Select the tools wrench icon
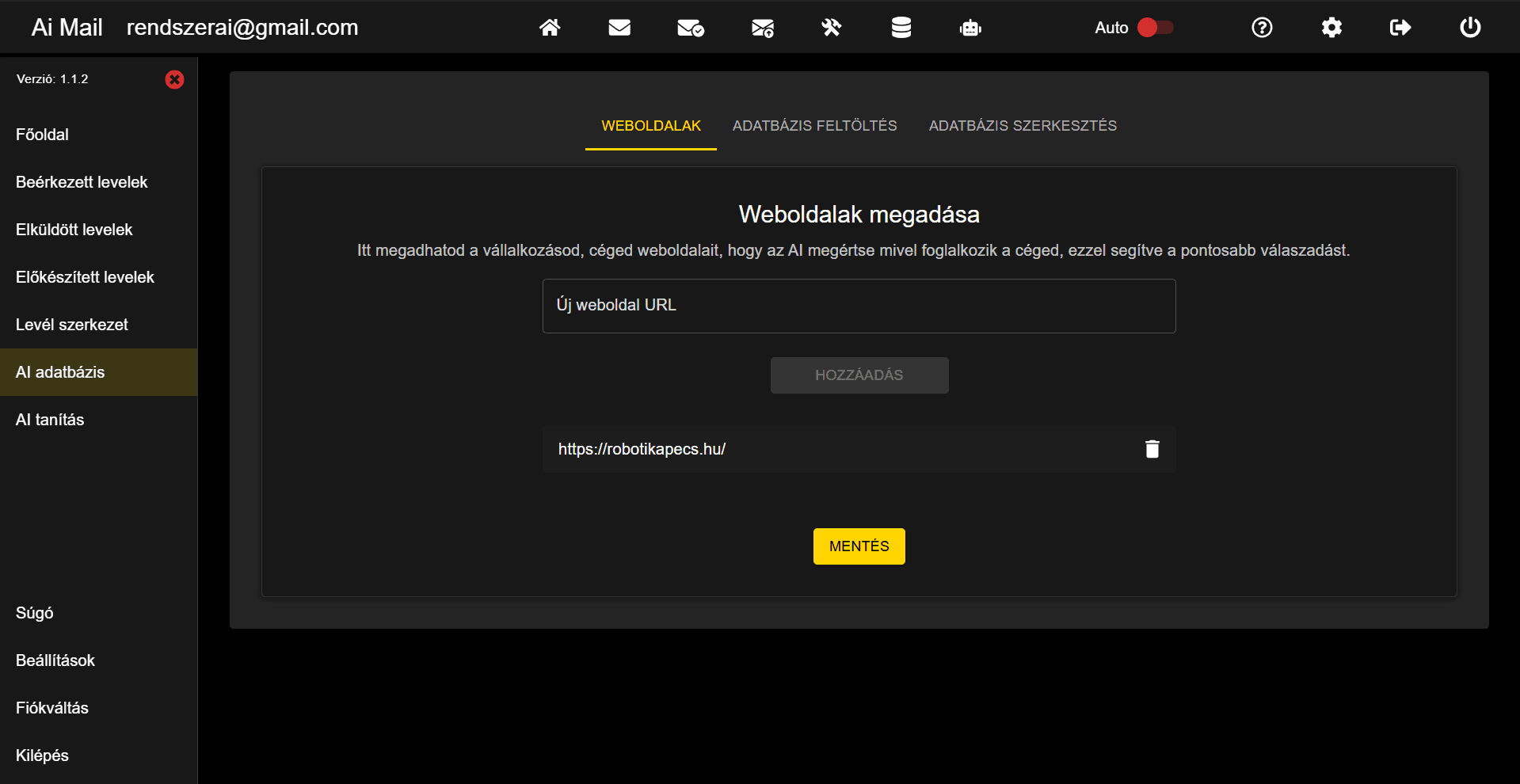 pos(831,27)
